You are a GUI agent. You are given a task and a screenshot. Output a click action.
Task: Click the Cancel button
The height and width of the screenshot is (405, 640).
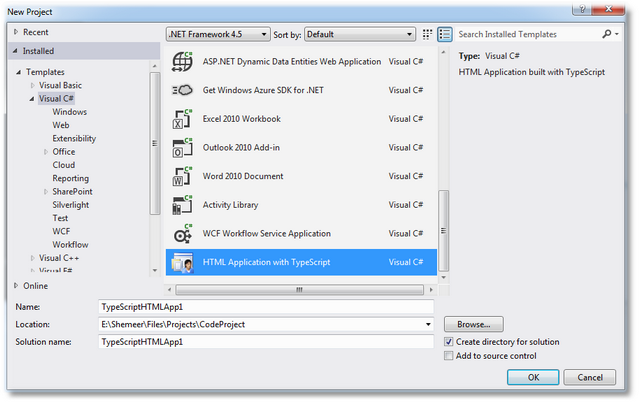[589, 377]
